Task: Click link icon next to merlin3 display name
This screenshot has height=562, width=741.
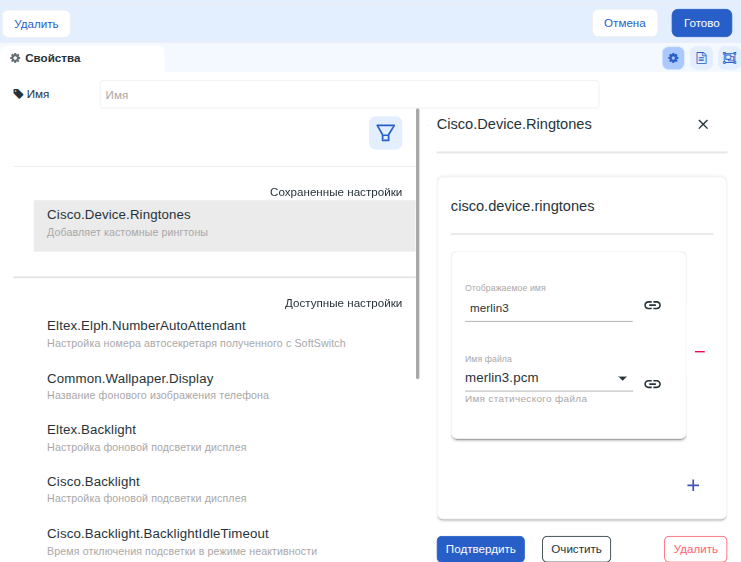Action: (652, 305)
